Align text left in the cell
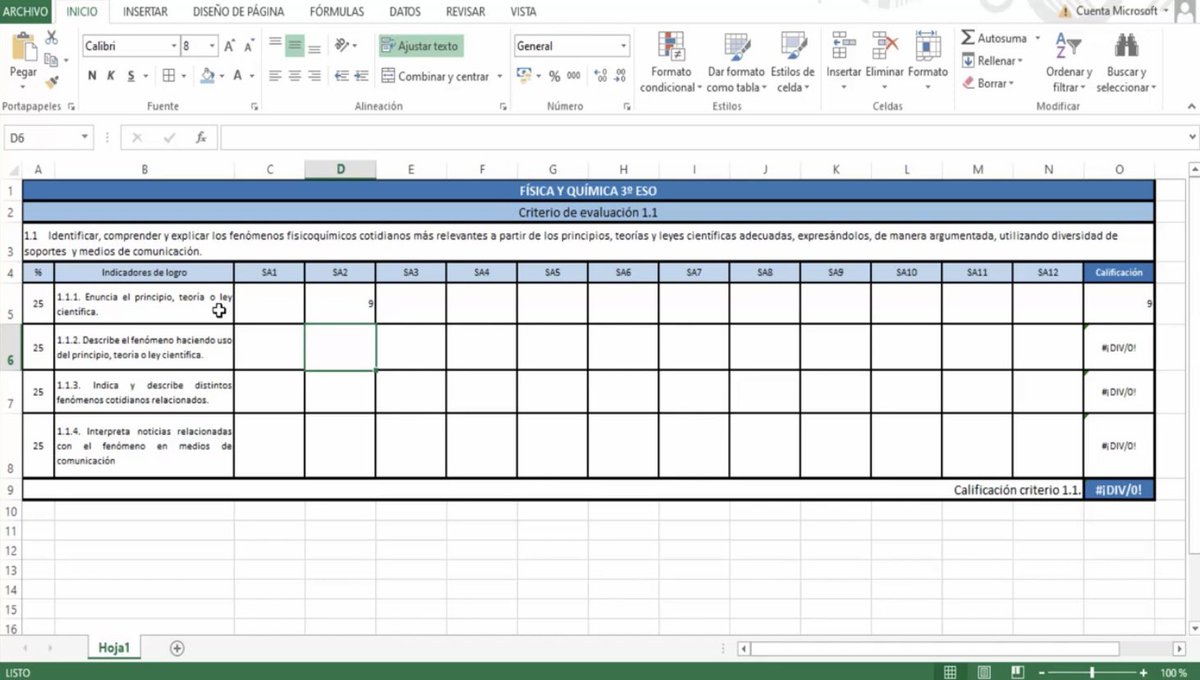The height and width of the screenshot is (680, 1200). 275,76
